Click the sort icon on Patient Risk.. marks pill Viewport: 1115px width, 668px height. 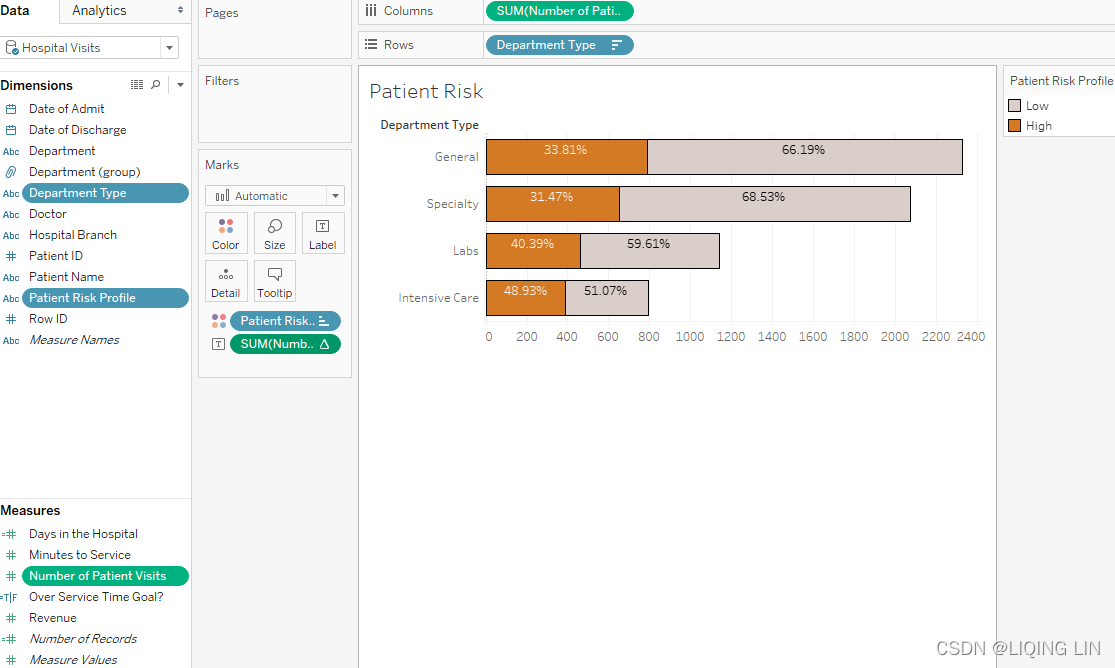[324, 321]
